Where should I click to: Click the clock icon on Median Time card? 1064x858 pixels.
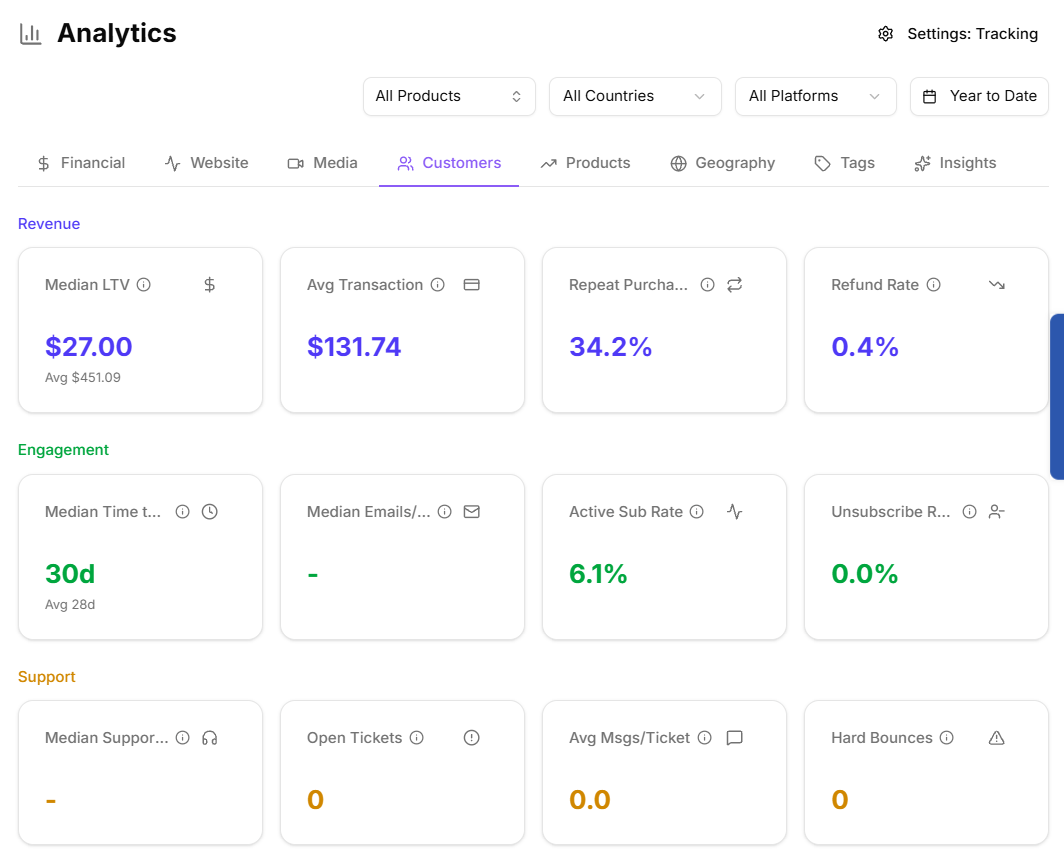click(210, 512)
